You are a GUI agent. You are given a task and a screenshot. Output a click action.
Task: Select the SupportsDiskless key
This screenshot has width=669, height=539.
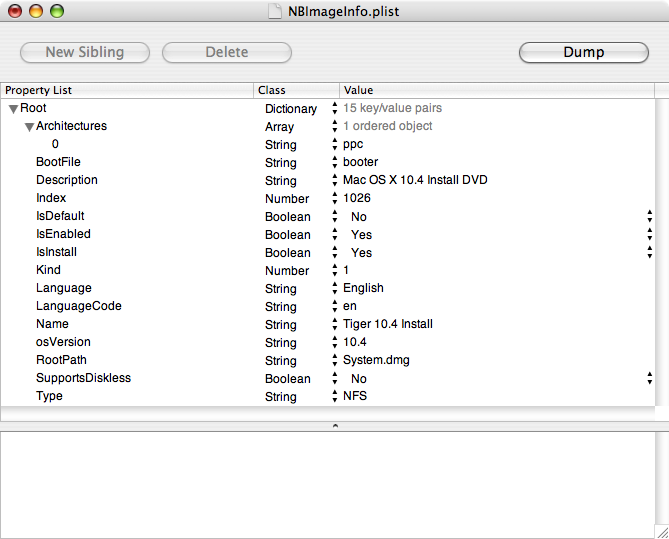84,378
